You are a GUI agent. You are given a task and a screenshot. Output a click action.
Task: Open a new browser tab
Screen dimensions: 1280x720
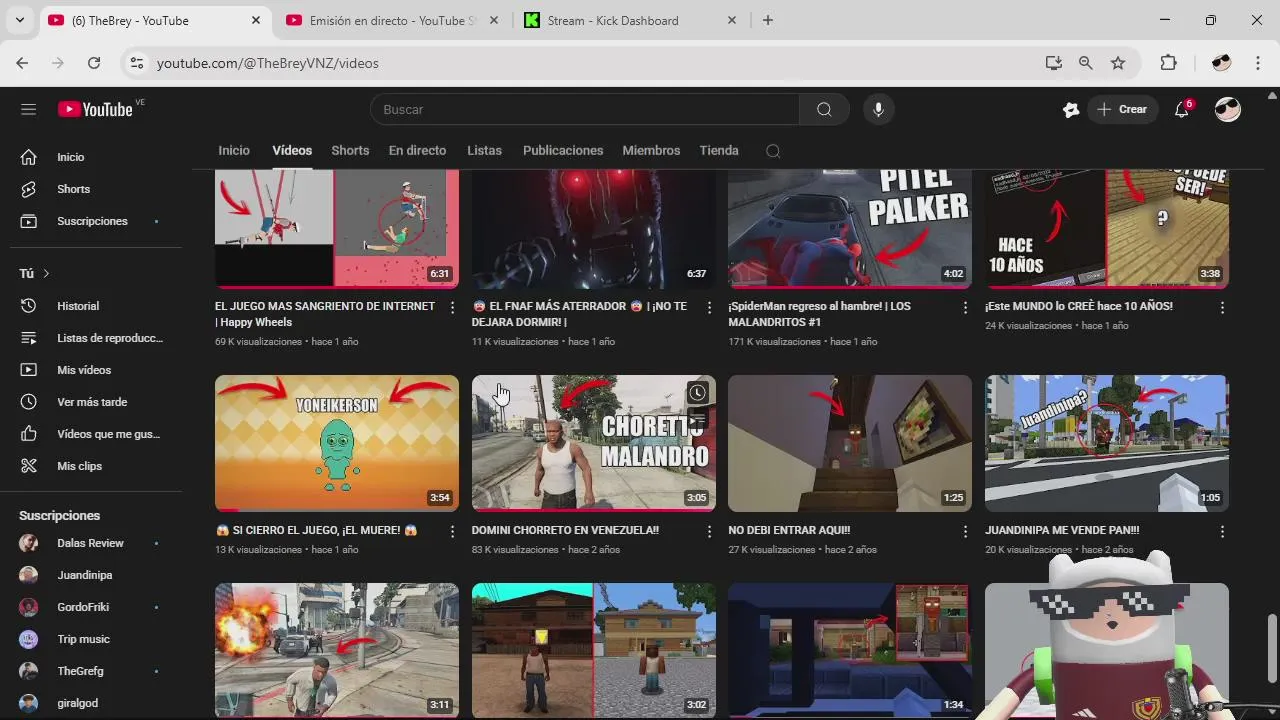click(768, 20)
